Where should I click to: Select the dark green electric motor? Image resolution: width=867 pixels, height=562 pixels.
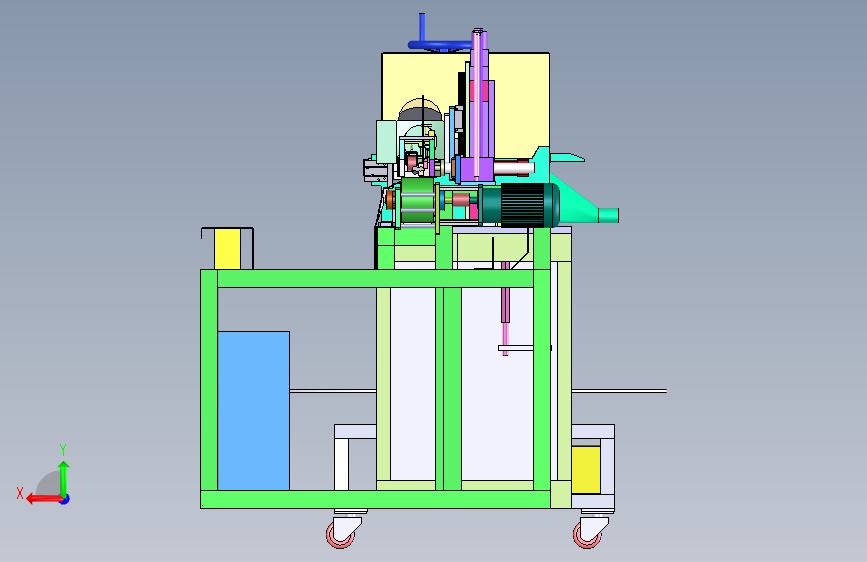pyautogui.click(x=519, y=205)
